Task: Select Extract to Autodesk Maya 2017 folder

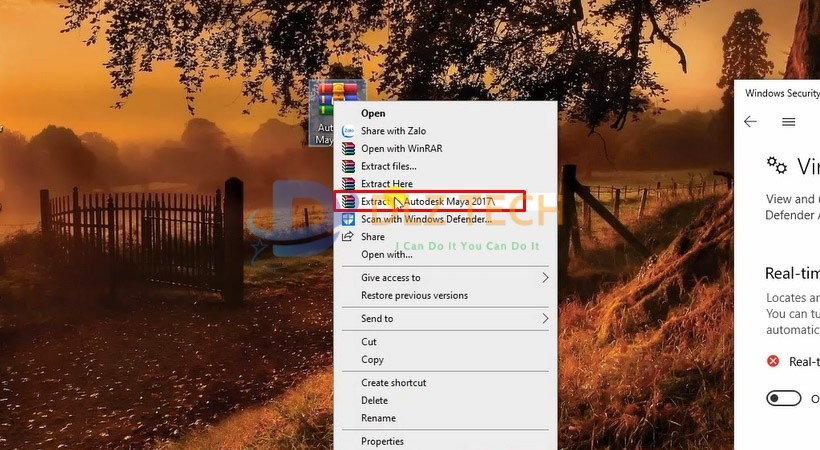Action: click(428, 201)
